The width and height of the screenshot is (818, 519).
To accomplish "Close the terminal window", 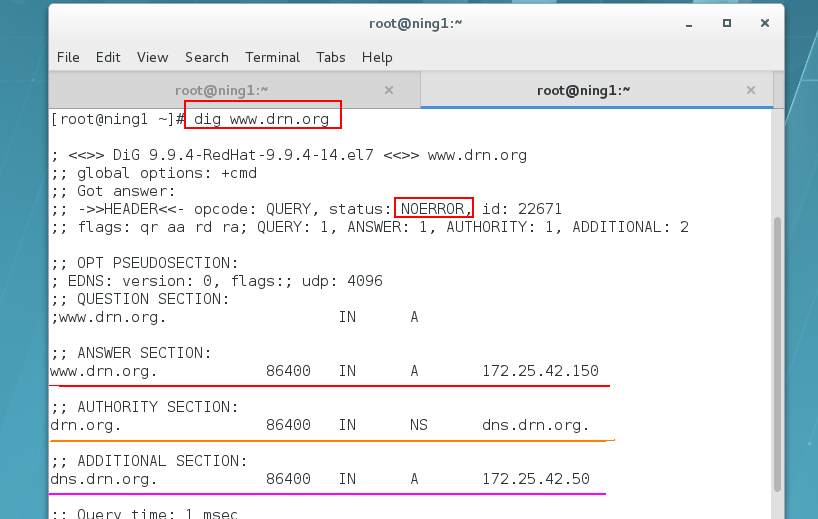I will tap(765, 23).
